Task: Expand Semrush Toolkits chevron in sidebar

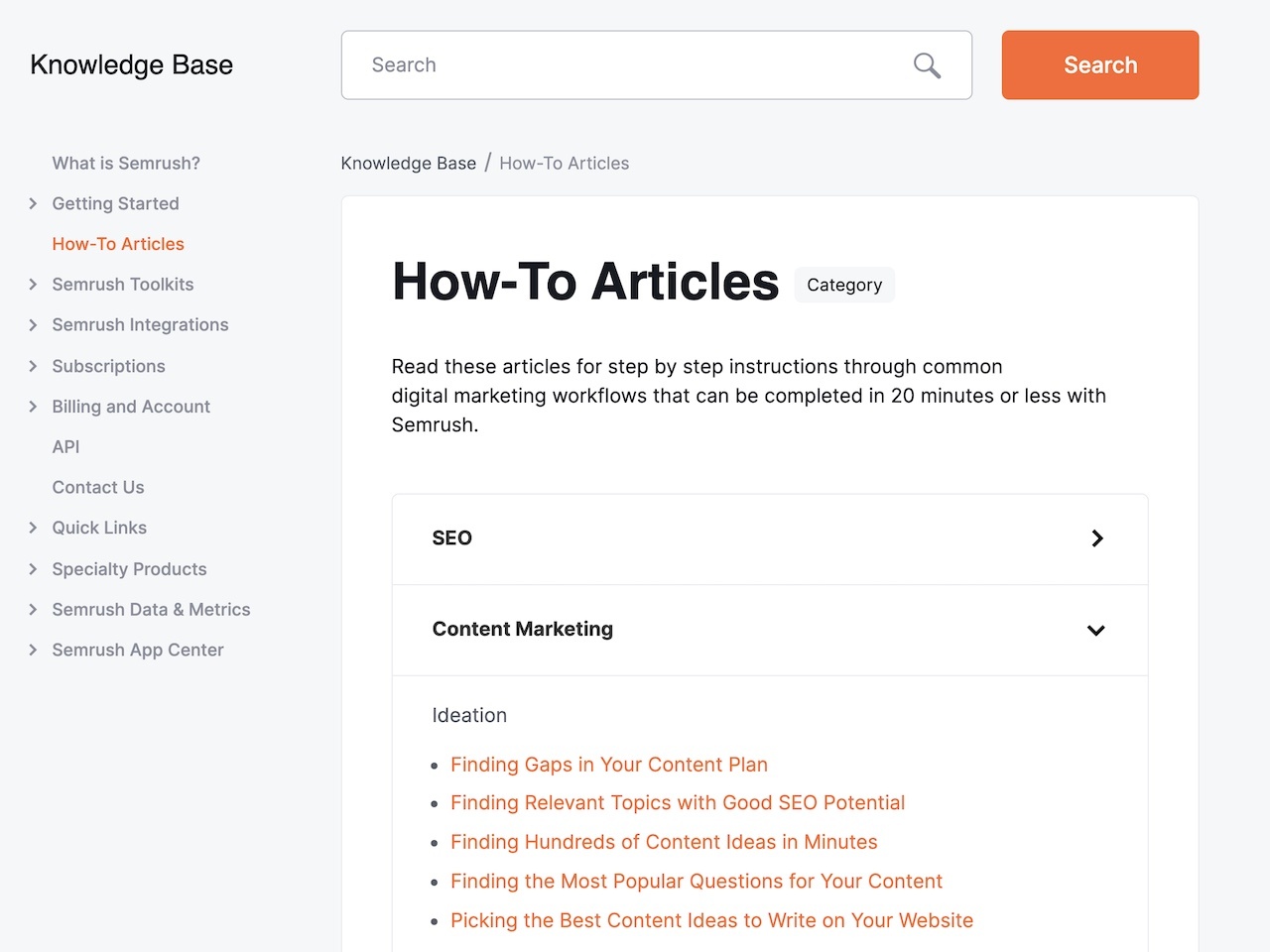Action: (33, 285)
